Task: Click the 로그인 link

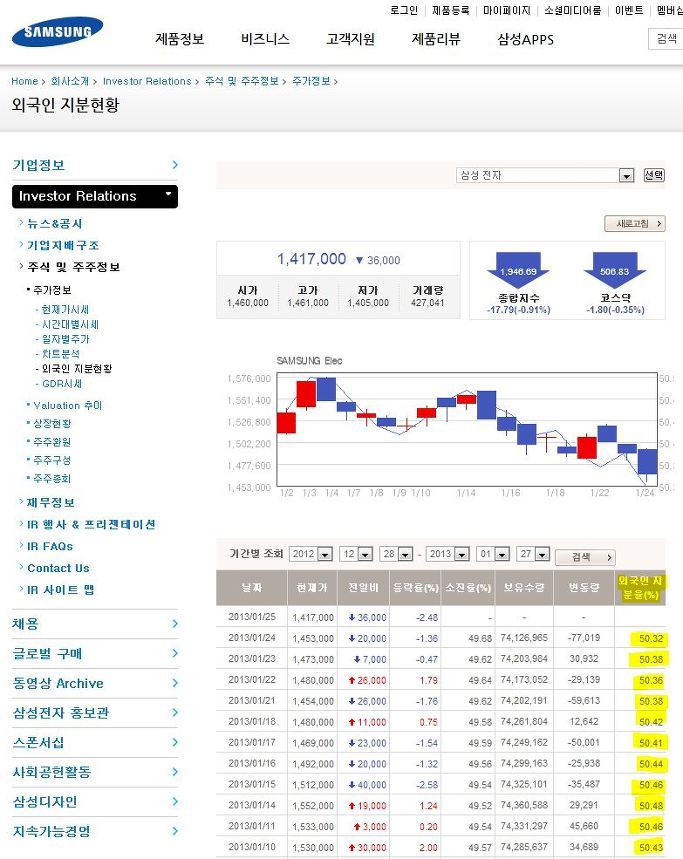Action: [404, 10]
